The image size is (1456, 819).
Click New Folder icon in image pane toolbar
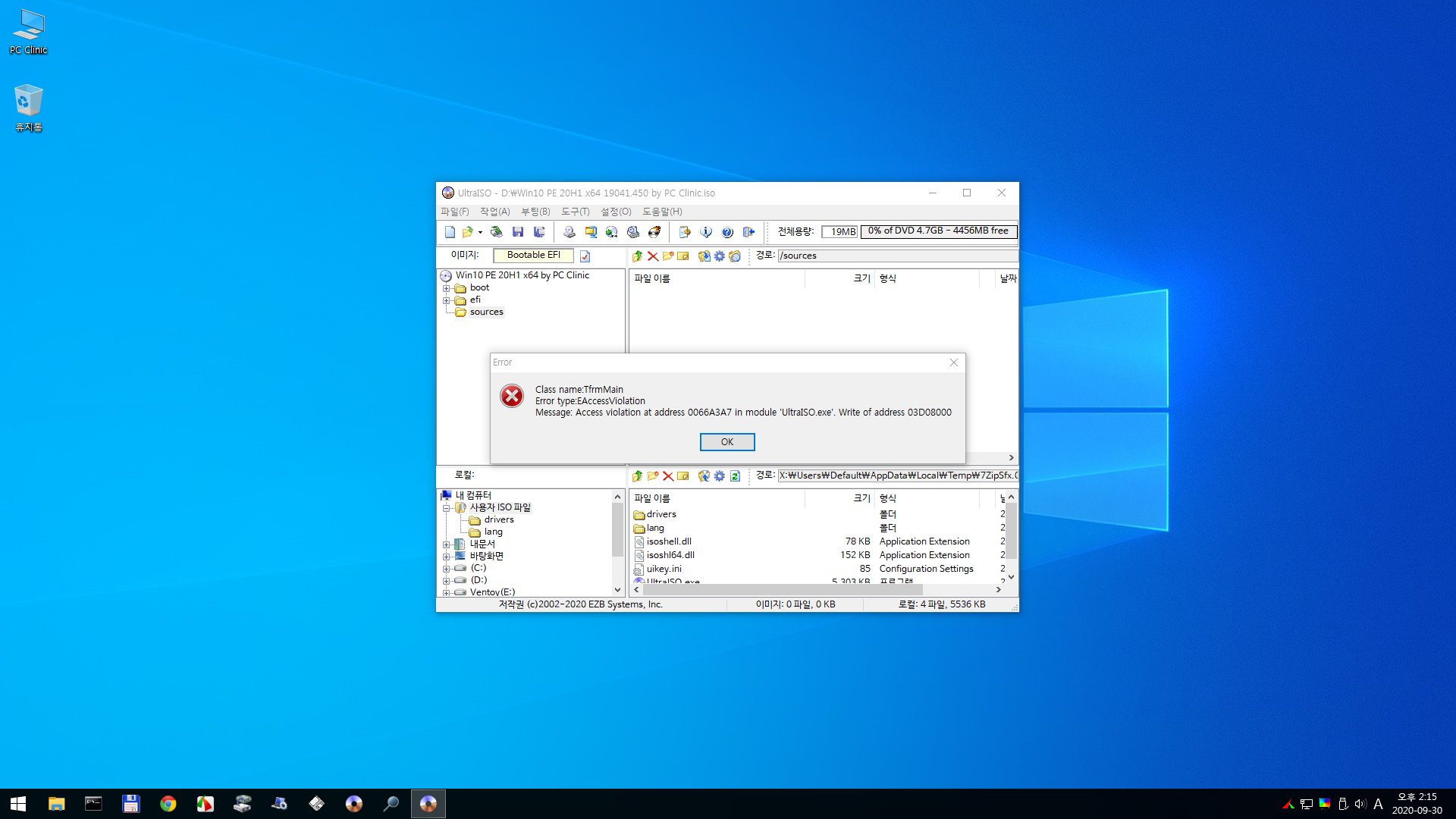coord(668,256)
